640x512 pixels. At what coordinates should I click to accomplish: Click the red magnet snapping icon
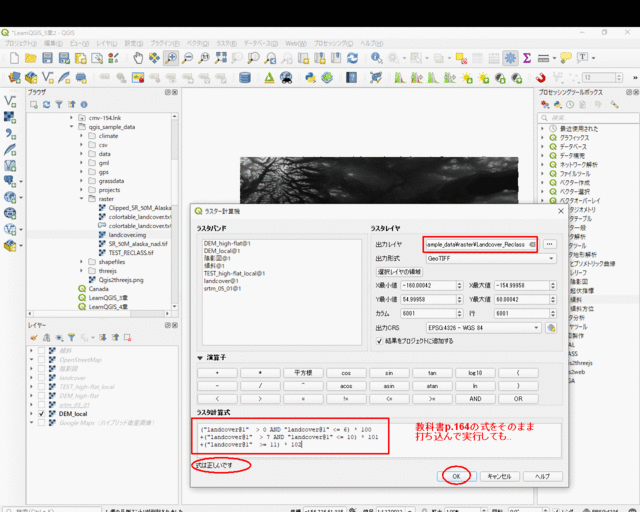point(540,78)
